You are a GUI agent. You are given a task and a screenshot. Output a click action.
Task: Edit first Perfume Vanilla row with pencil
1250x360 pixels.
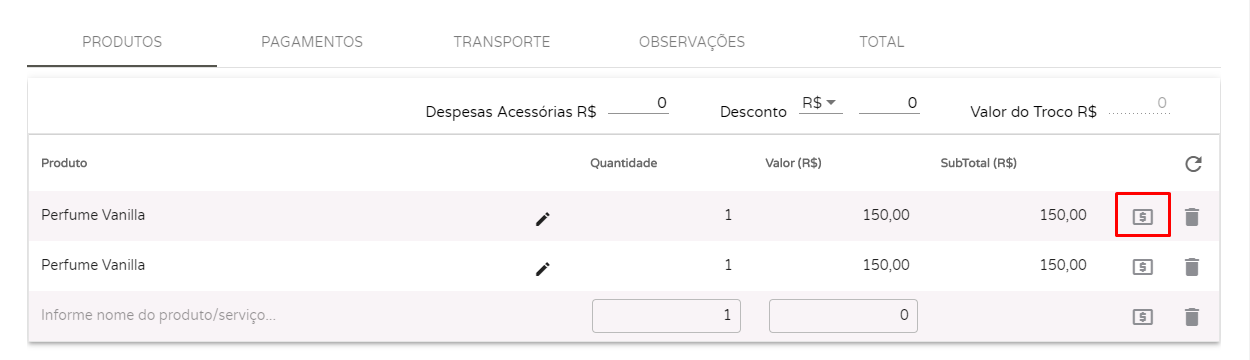pos(542,218)
